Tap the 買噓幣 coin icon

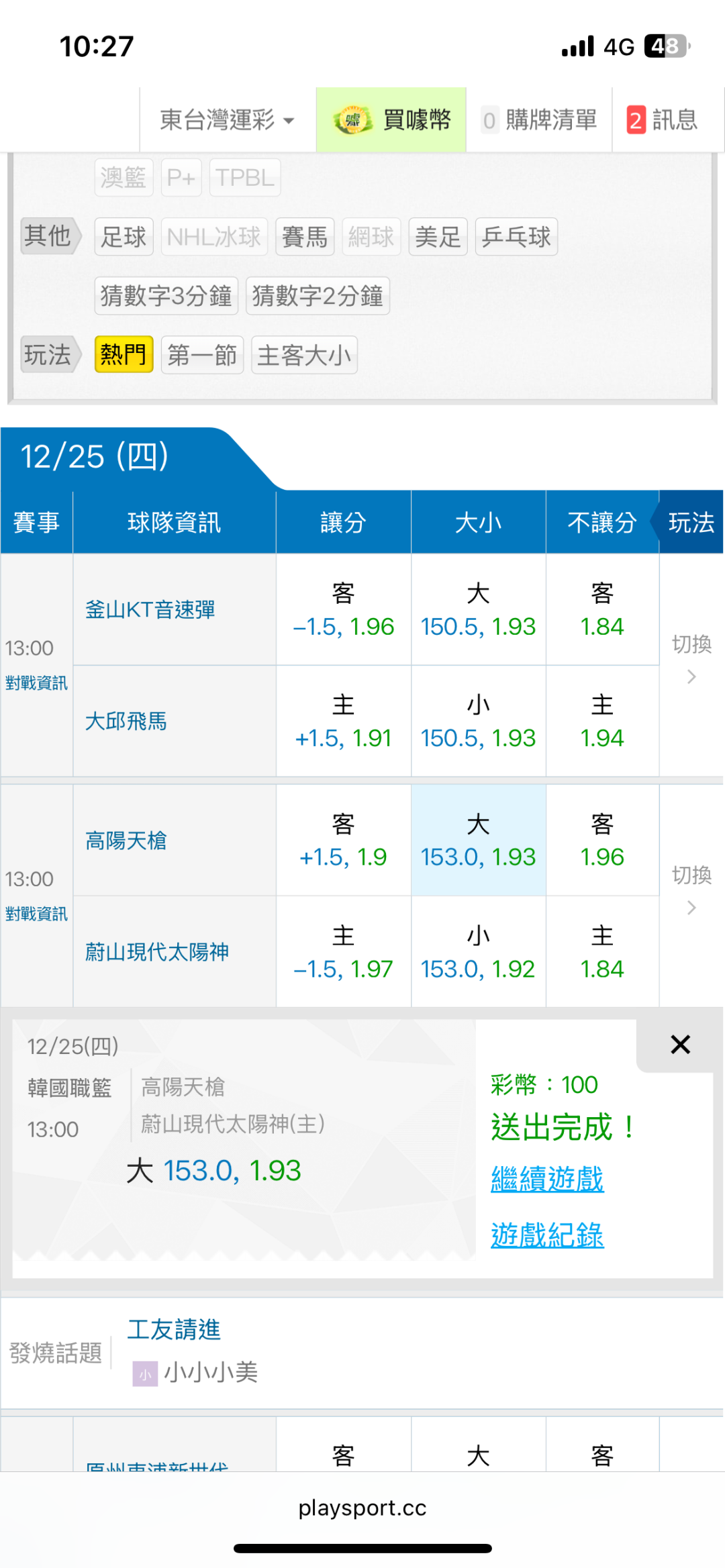tap(352, 121)
